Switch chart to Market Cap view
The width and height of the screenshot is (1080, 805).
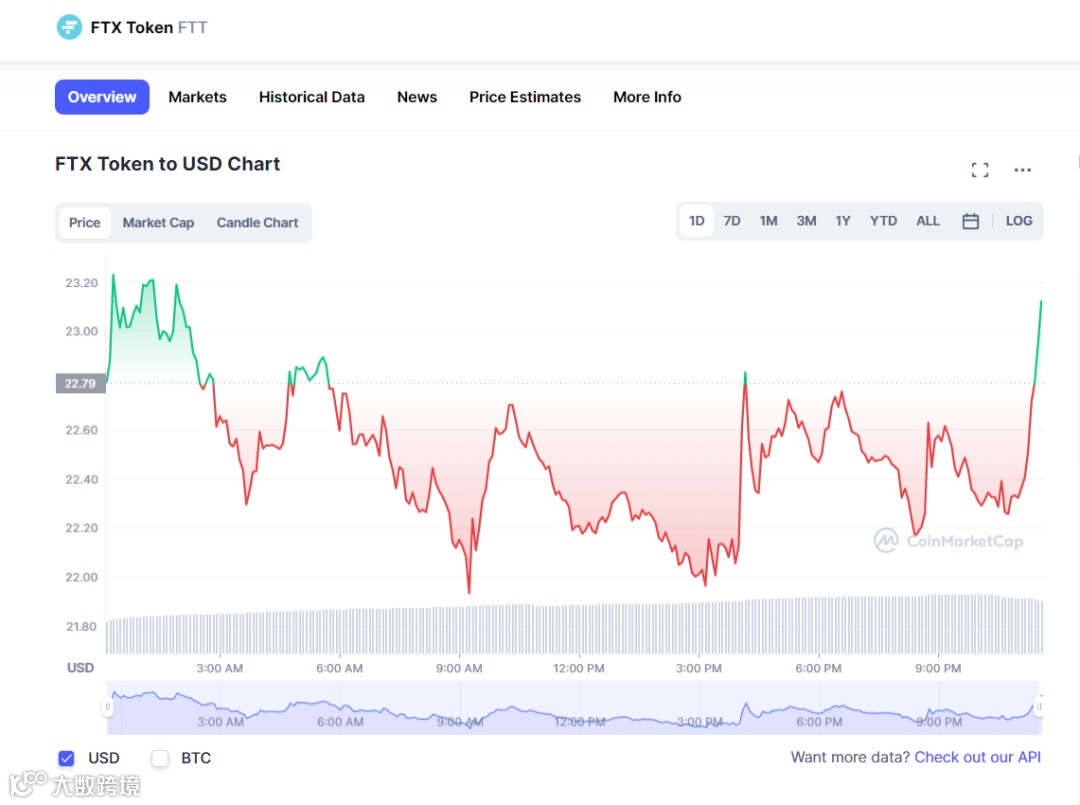pyautogui.click(x=158, y=222)
